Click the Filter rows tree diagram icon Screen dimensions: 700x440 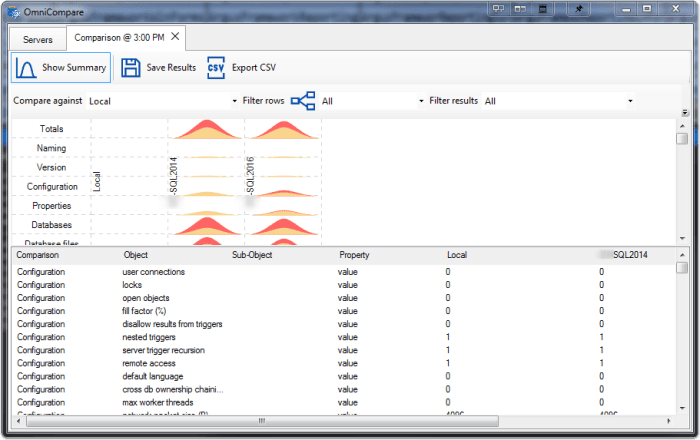pos(303,101)
